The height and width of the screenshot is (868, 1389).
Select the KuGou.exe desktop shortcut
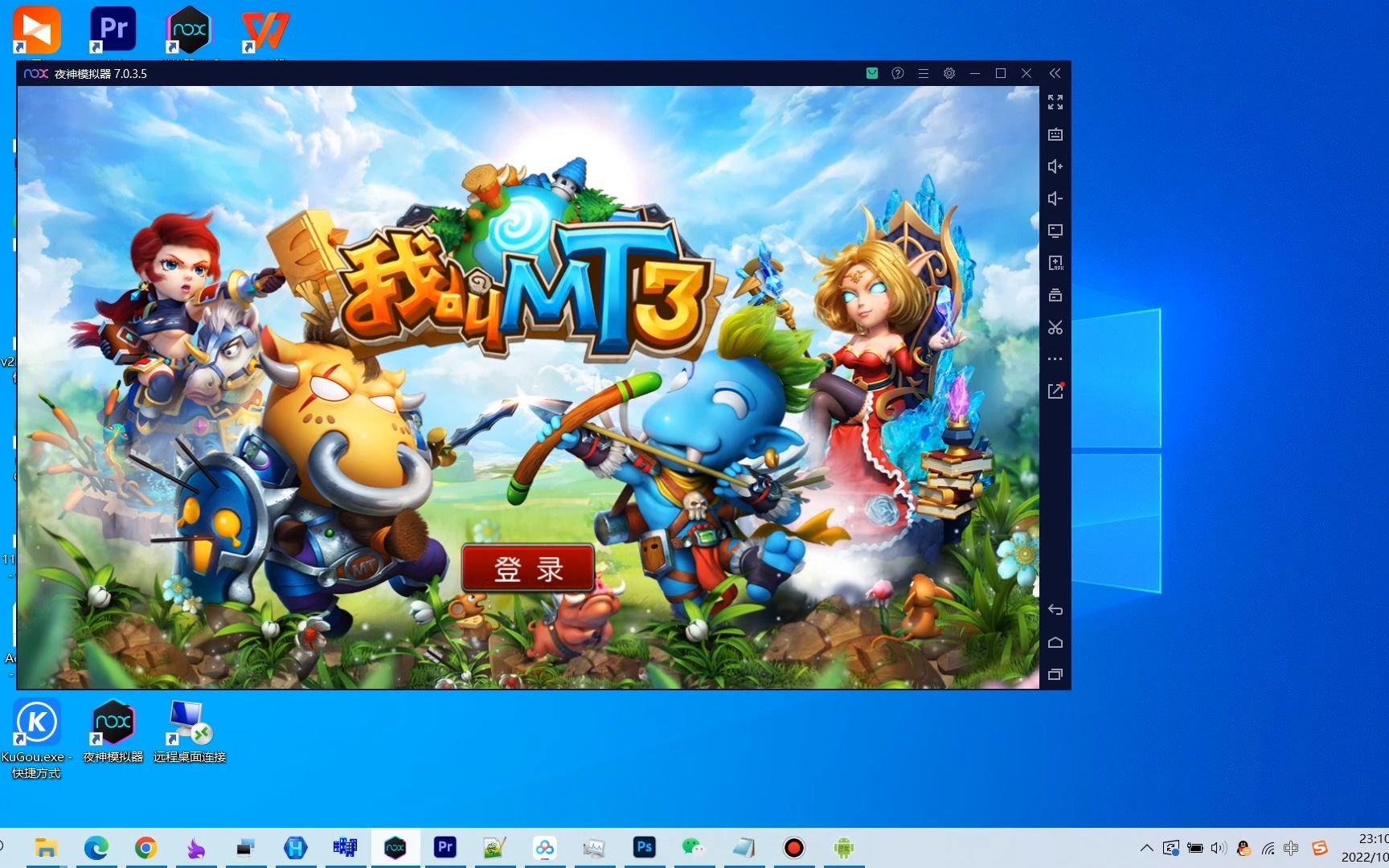(x=36, y=739)
